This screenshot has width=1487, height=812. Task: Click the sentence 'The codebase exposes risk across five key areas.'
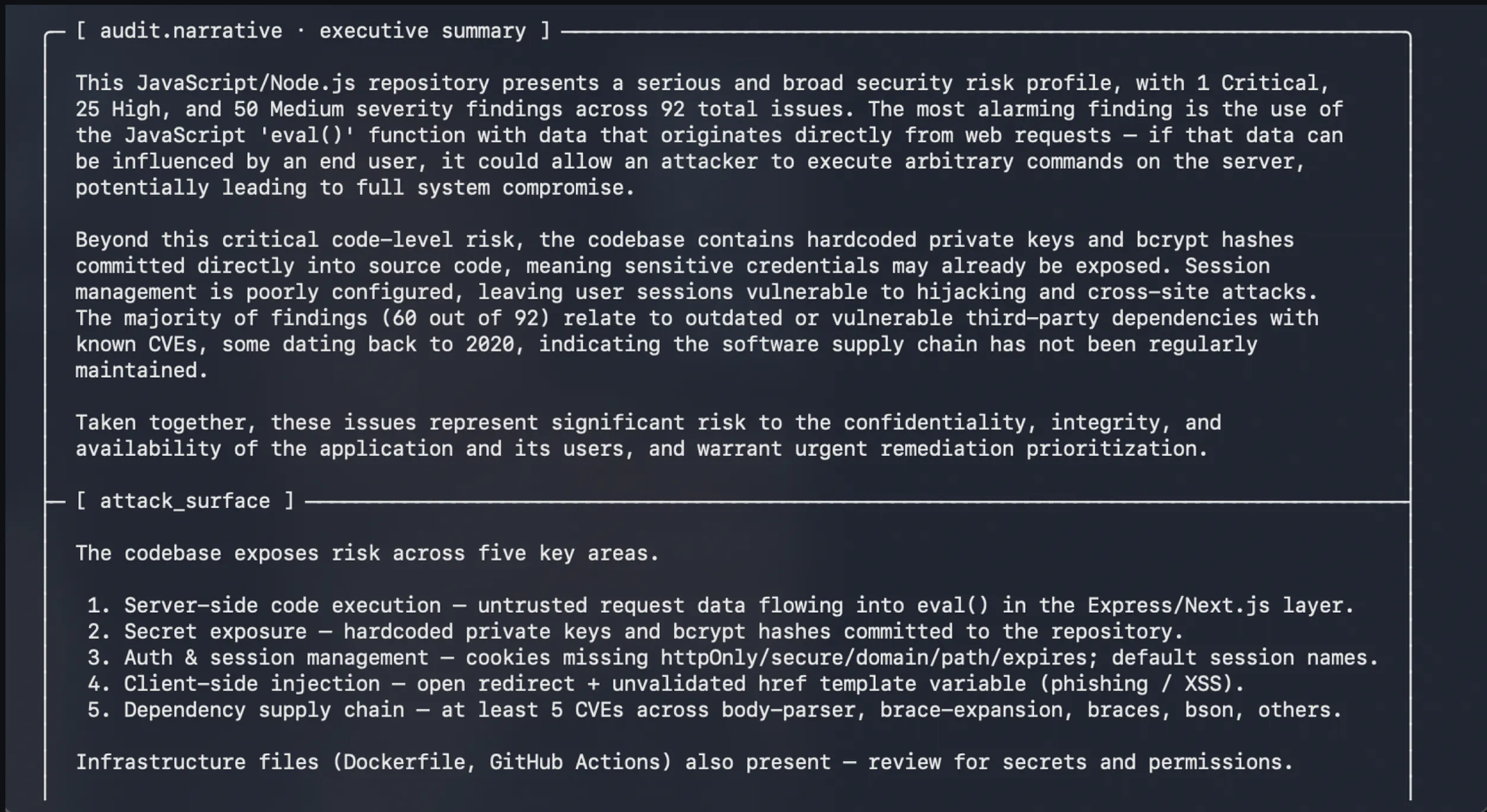[x=368, y=553]
